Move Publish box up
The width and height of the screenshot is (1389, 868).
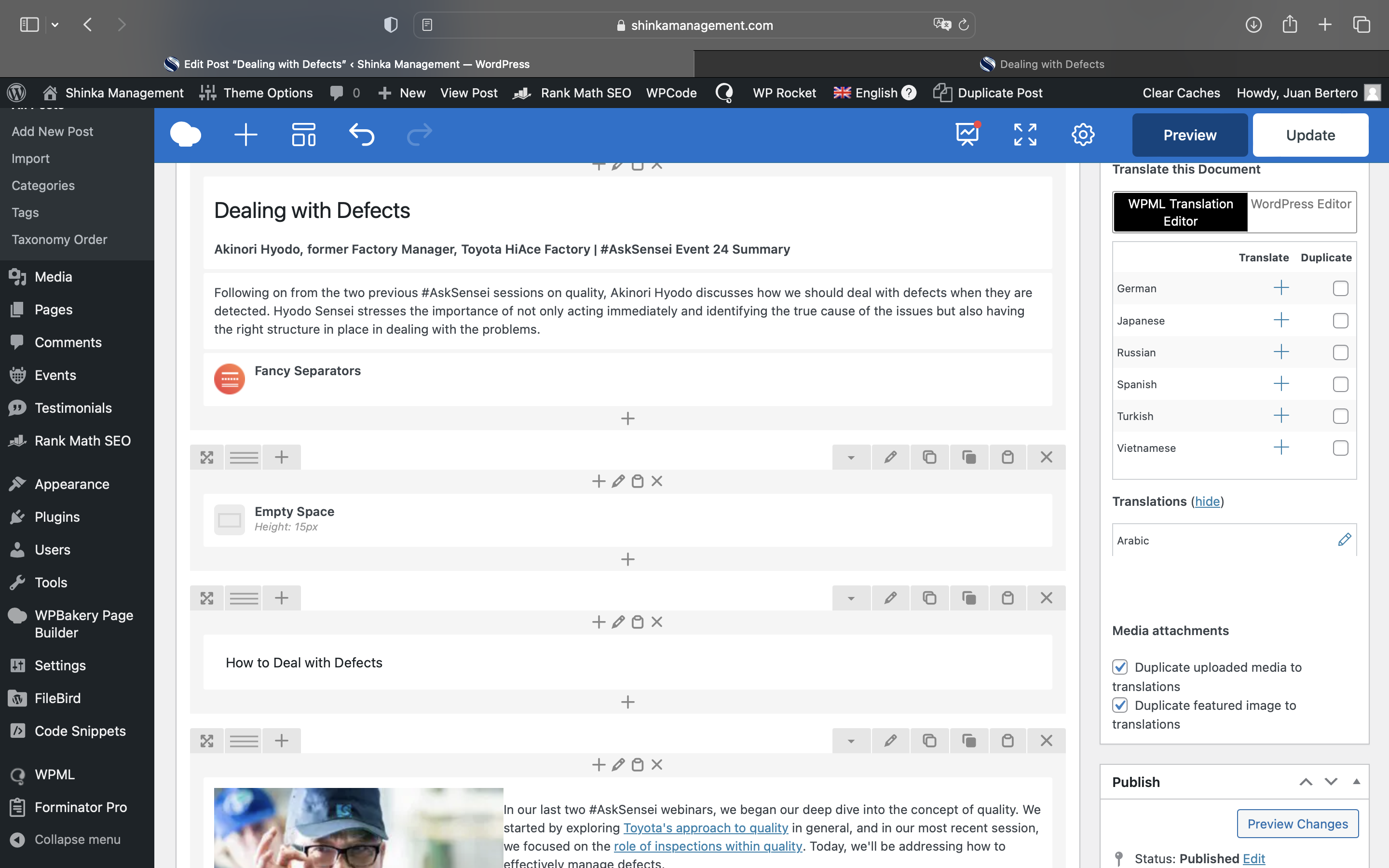coord(1306,782)
